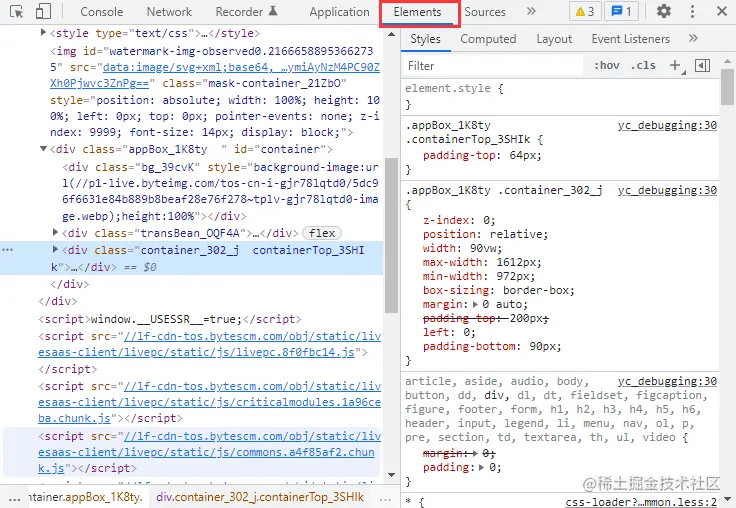Toggle the .cls element classes button
This screenshot has height=508, width=736.
pyautogui.click(x=643, y=66)
